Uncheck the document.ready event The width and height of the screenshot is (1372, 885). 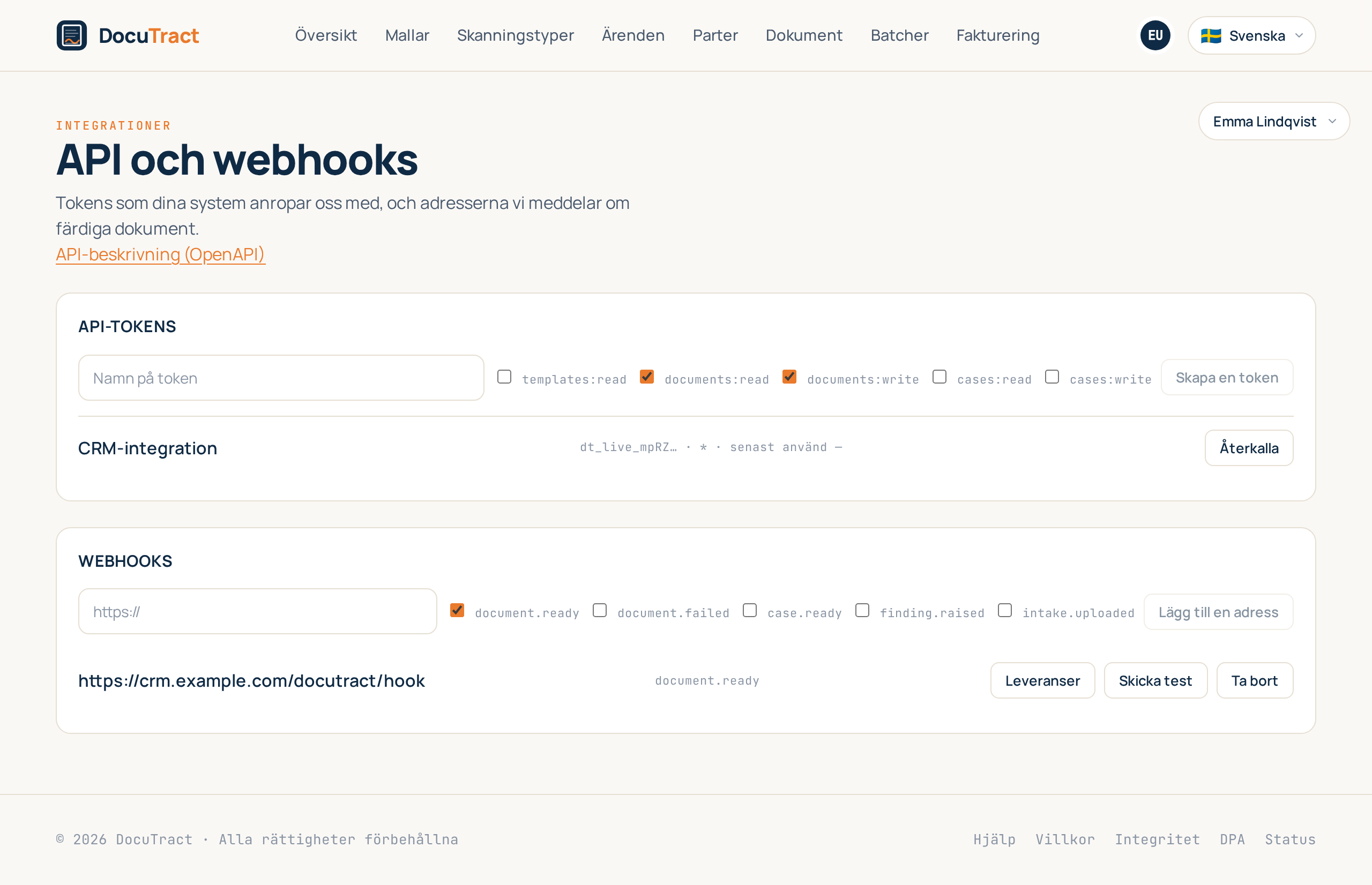(457, 610)
